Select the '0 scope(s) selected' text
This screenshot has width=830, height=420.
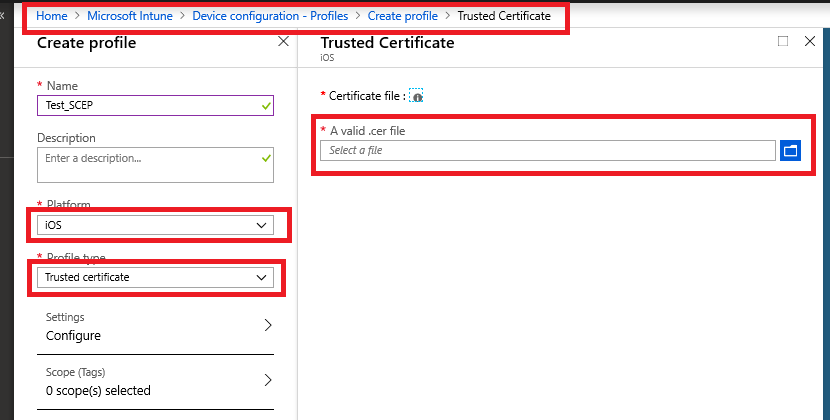tap(98, 391)
